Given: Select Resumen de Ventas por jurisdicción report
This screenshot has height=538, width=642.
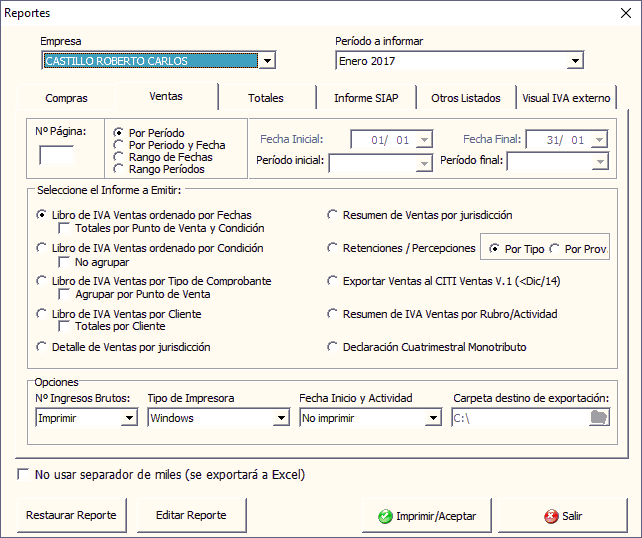Looking at the screenshot, I should (334, 214).
